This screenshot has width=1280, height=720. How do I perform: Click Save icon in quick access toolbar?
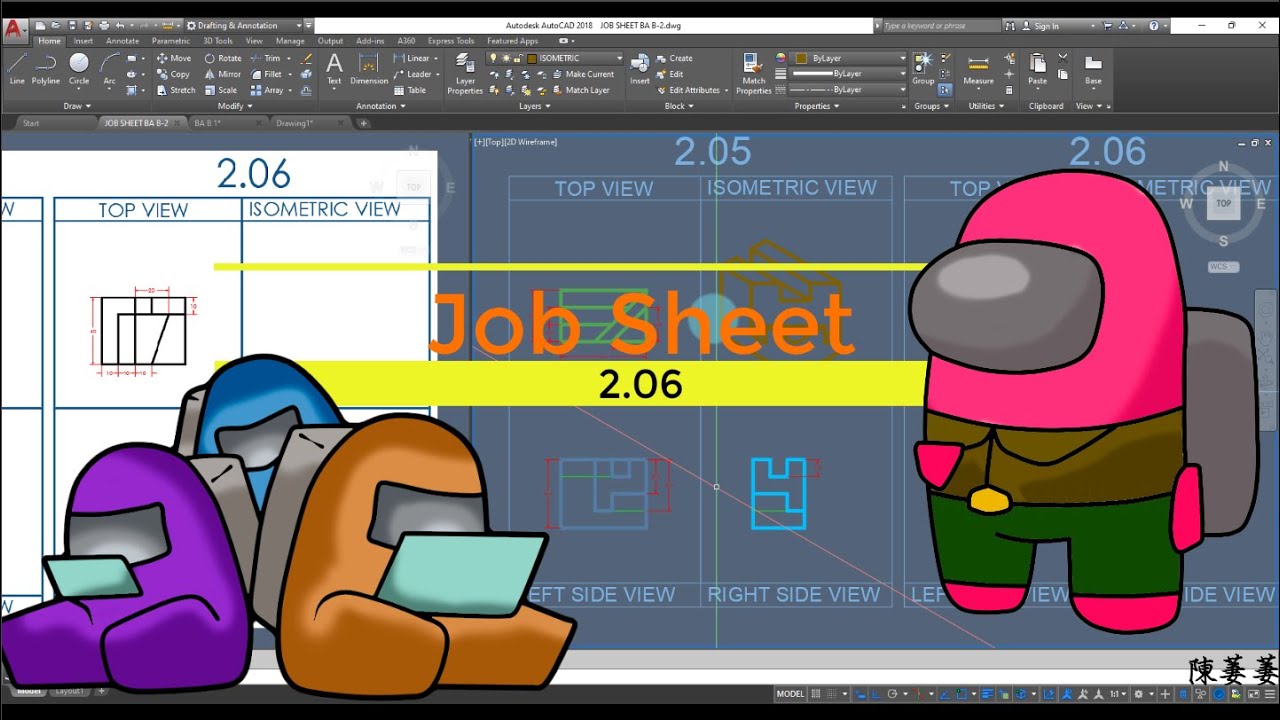[x=72, y=25]
